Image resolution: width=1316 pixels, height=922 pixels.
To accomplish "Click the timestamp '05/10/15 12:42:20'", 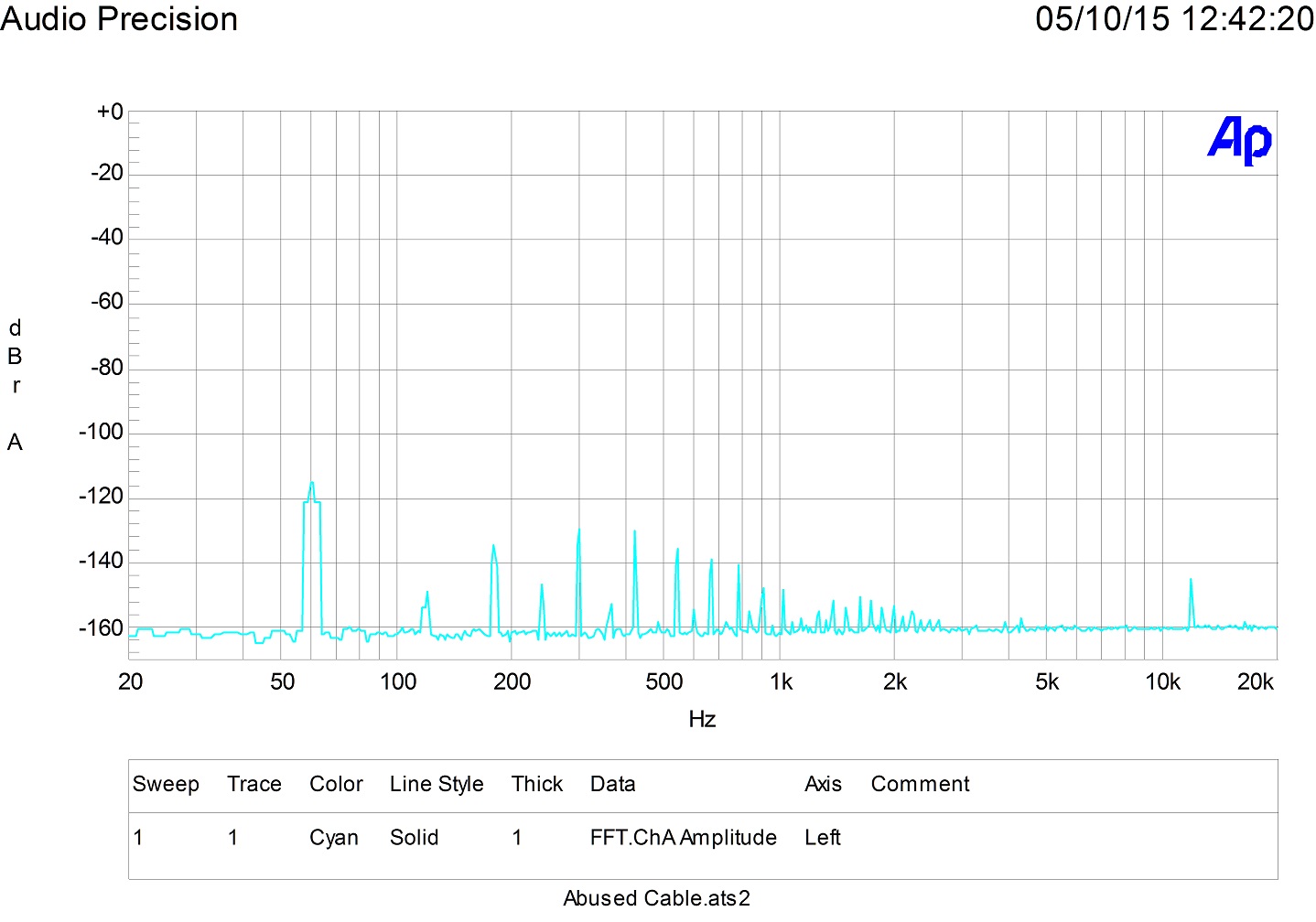I will click(x=1175, y=19).
